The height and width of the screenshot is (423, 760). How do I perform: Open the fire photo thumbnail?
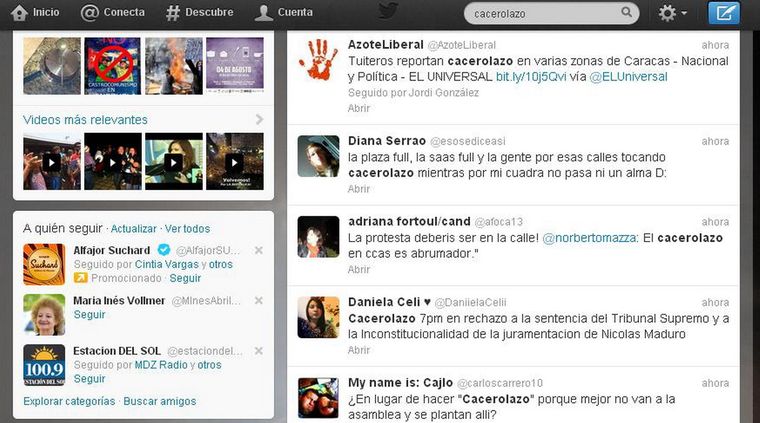[174, 66]
